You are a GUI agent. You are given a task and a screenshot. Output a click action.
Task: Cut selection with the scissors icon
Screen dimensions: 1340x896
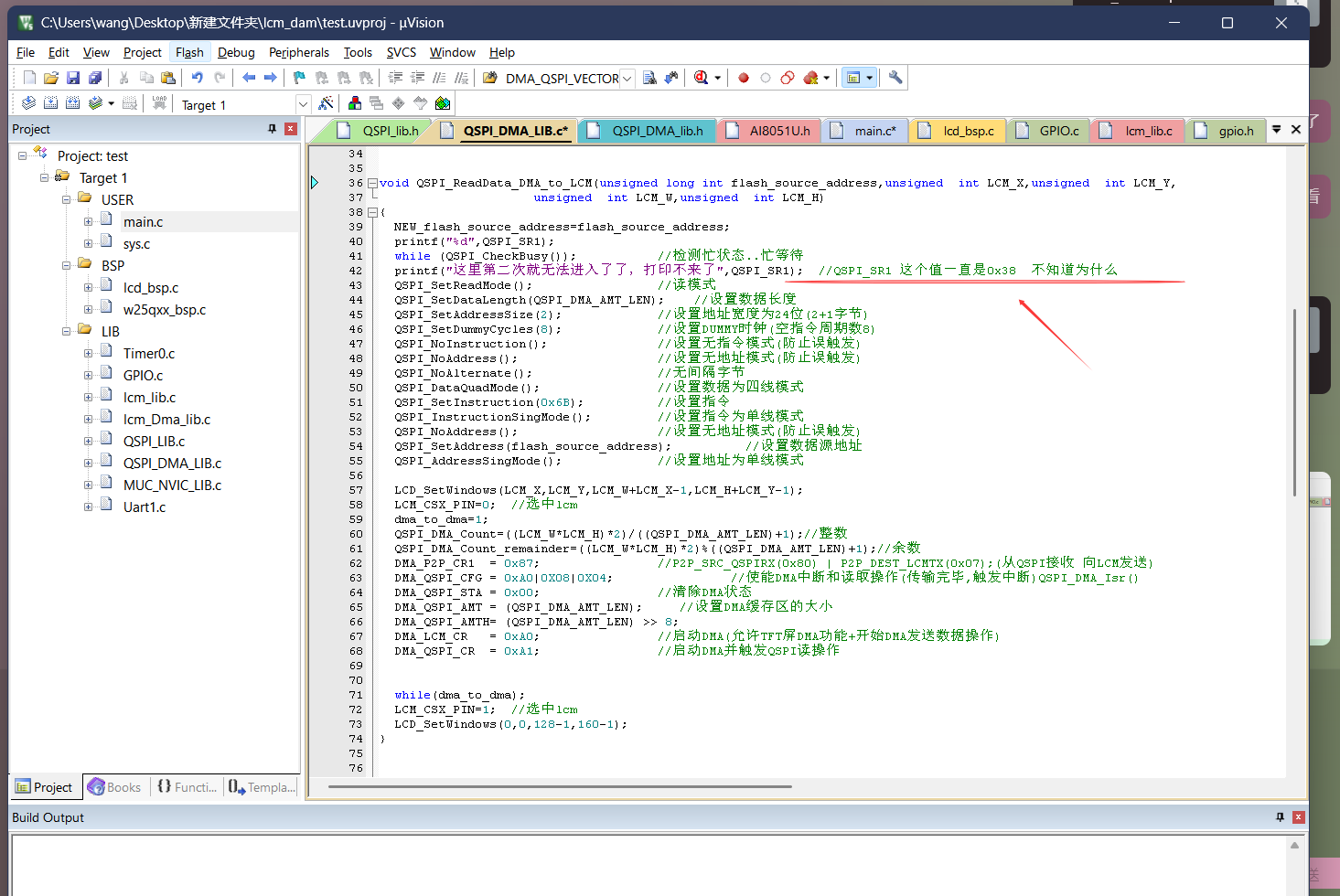(x=124, y=78)
